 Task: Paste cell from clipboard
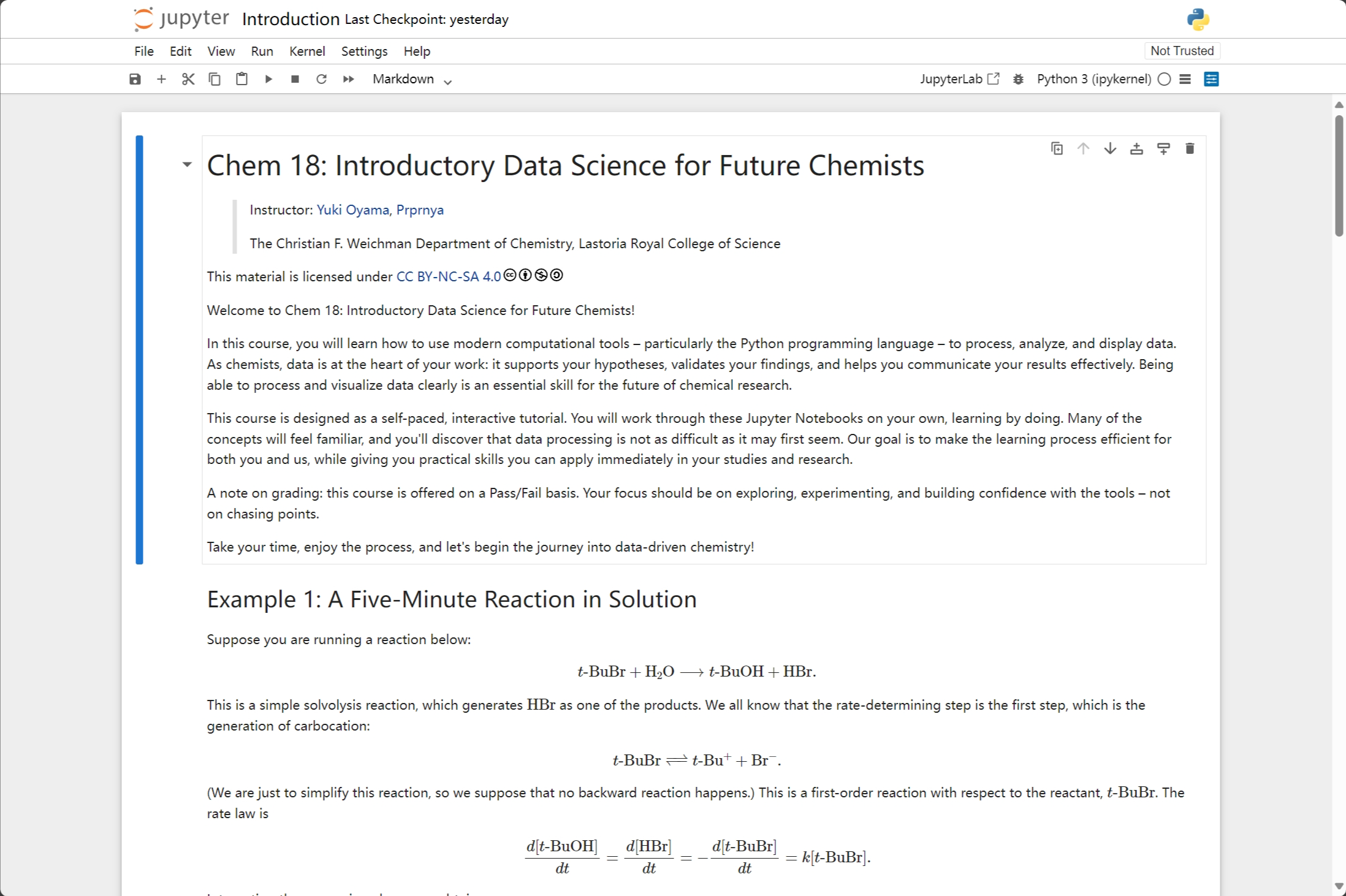coord(241,78)
